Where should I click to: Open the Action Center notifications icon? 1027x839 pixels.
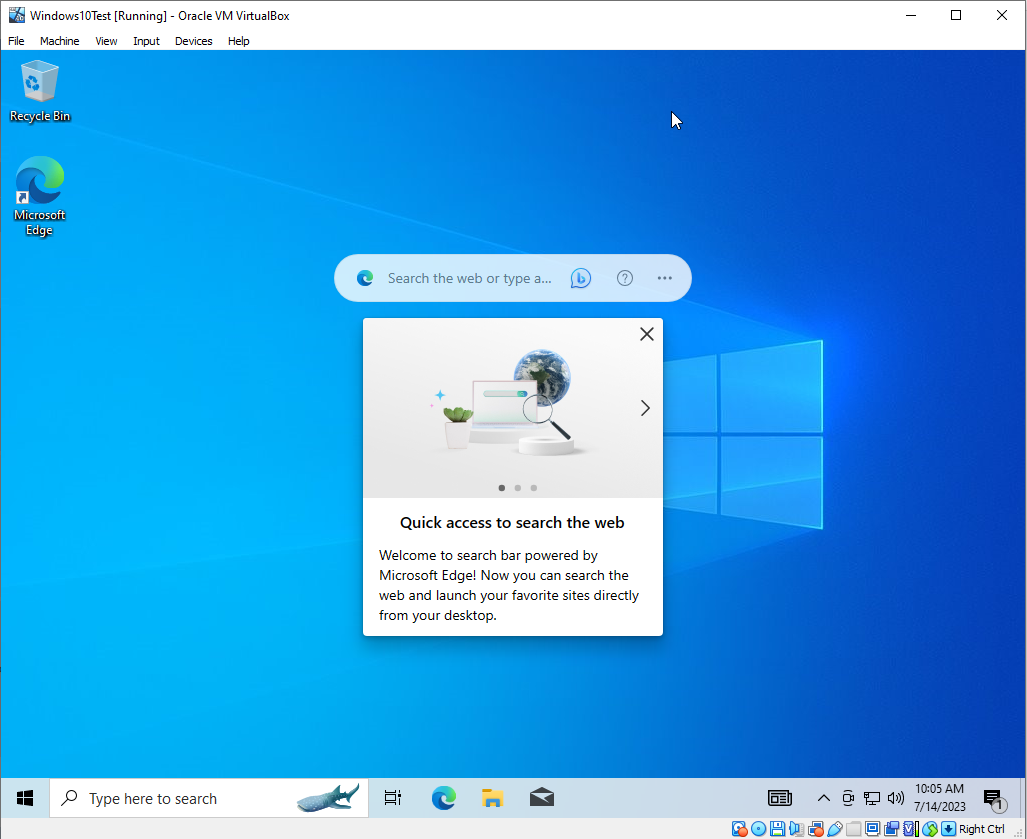994,798
